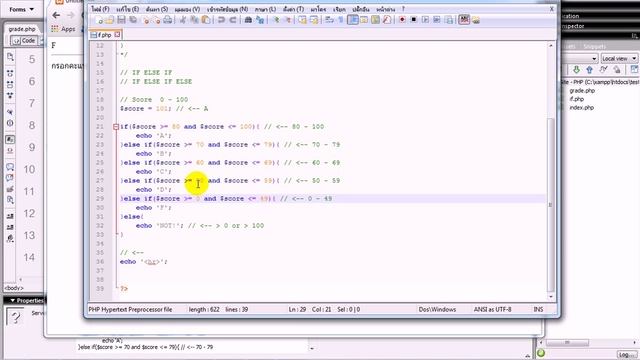Screen dimensions: 640x360
Task: Close the if.php tab with its red X
Action: point(117,35)
